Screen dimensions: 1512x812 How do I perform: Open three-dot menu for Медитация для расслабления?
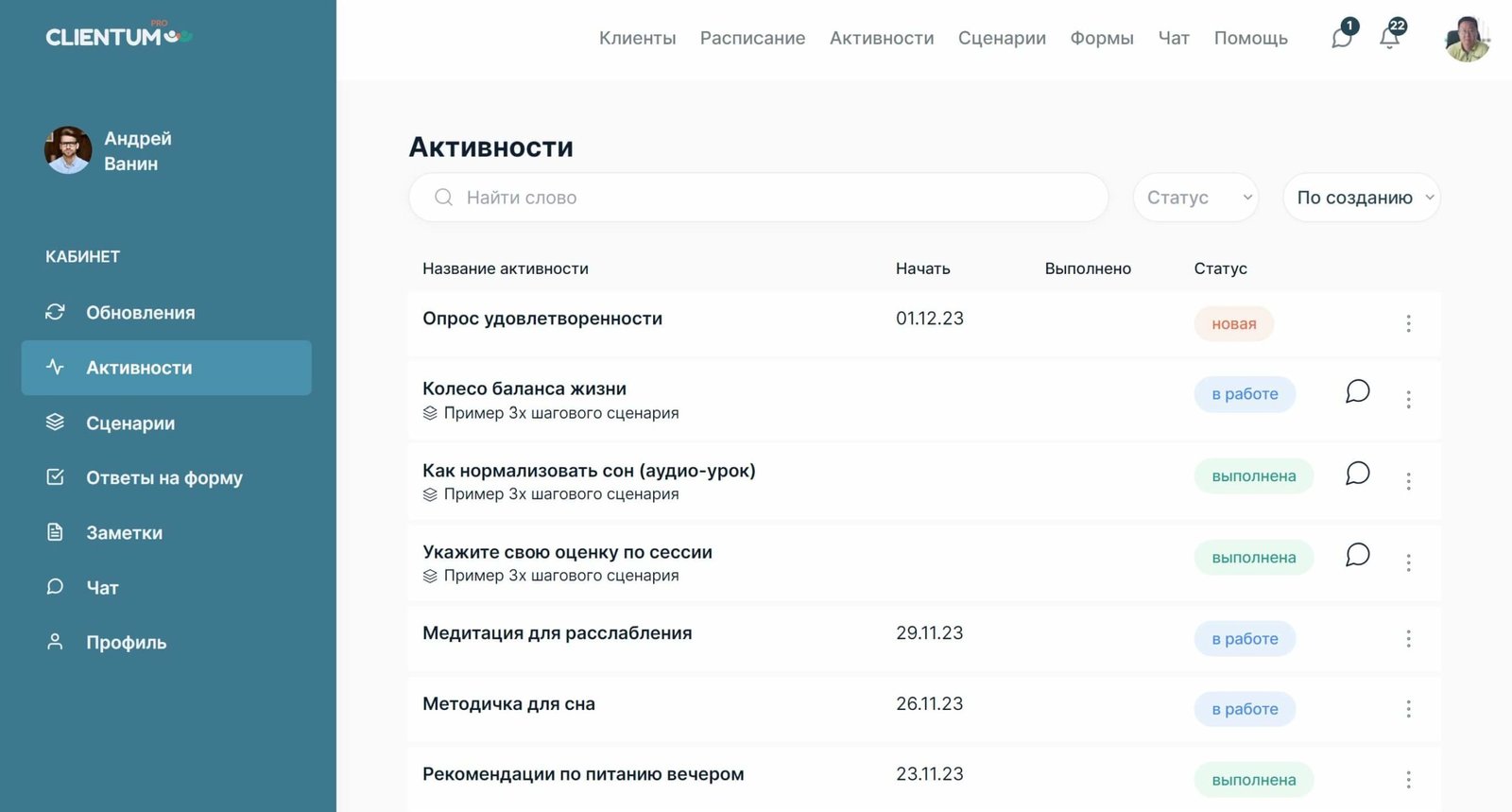pyautogui.click(x=1408, y=639)
